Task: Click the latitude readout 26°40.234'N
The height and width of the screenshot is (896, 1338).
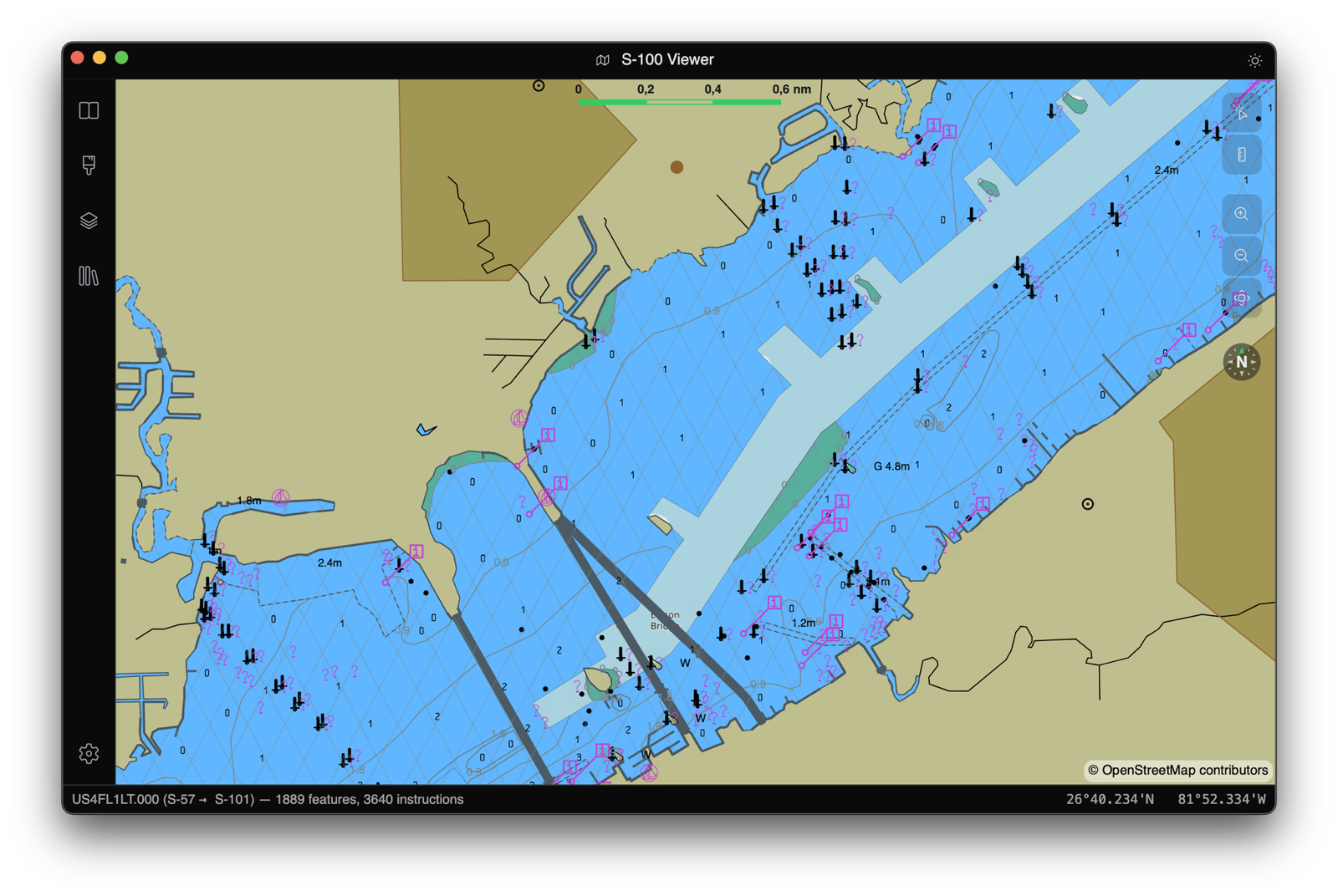Action: click(x=1110, y=799)
